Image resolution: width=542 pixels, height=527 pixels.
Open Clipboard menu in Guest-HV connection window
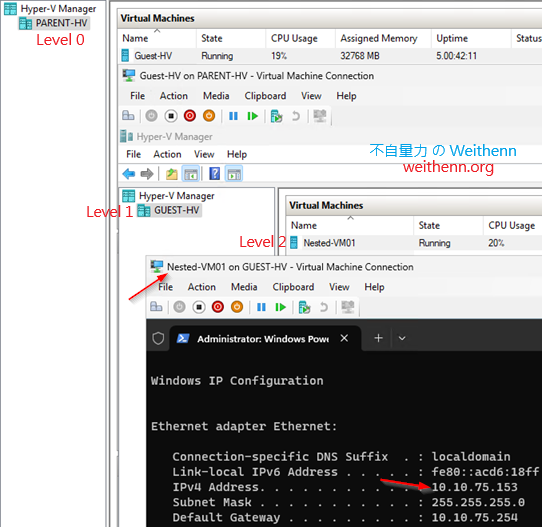(265, 96)
